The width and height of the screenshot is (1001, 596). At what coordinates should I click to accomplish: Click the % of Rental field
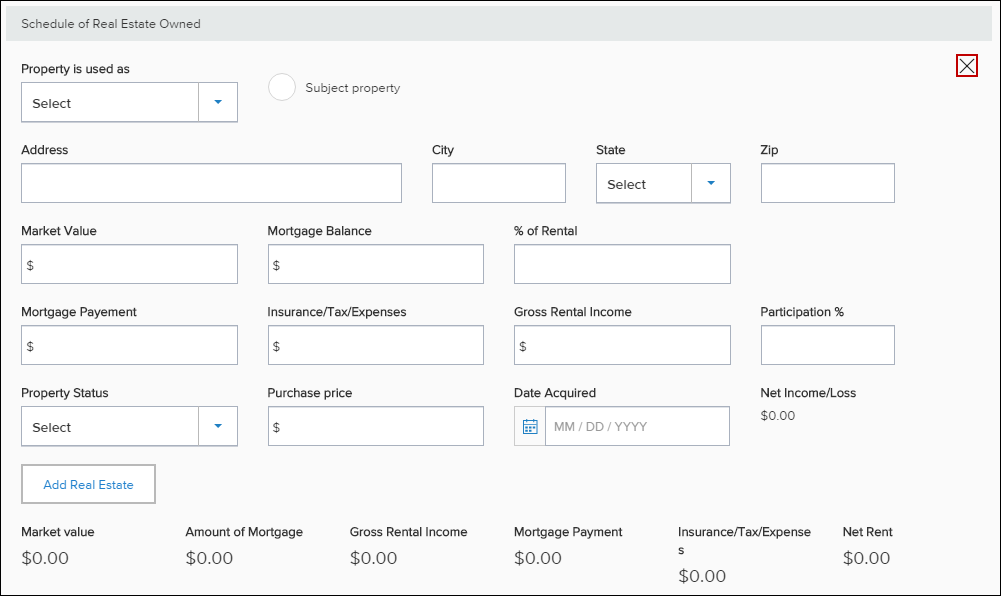(622, 264)
